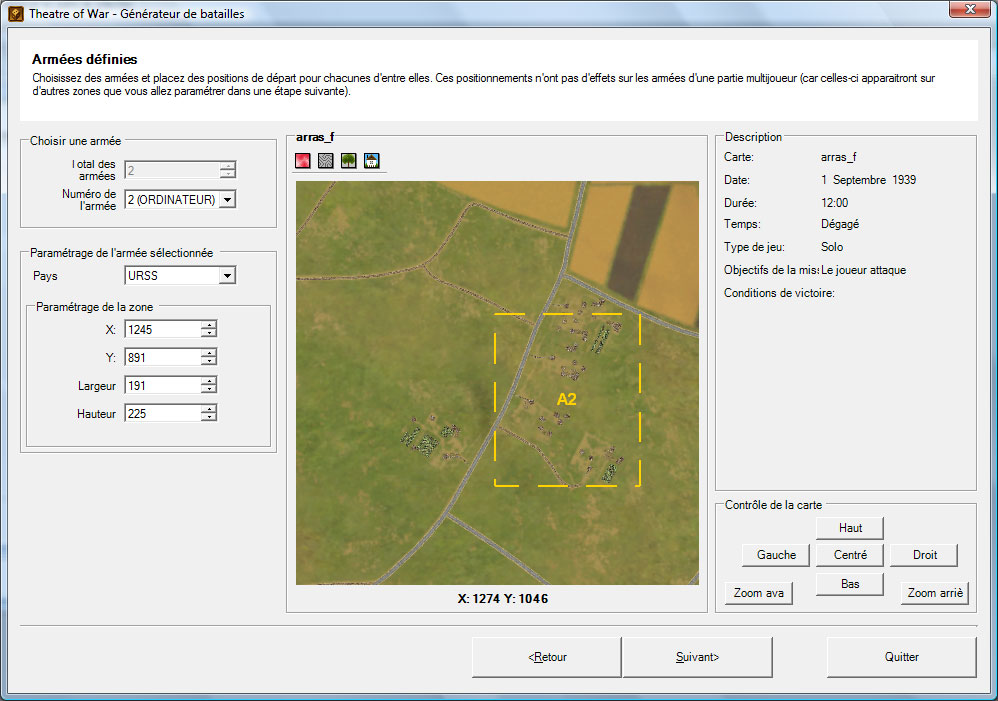Zoom in with Zoom ava button
The height and width of the screenshot is (701, 998).
759,593
